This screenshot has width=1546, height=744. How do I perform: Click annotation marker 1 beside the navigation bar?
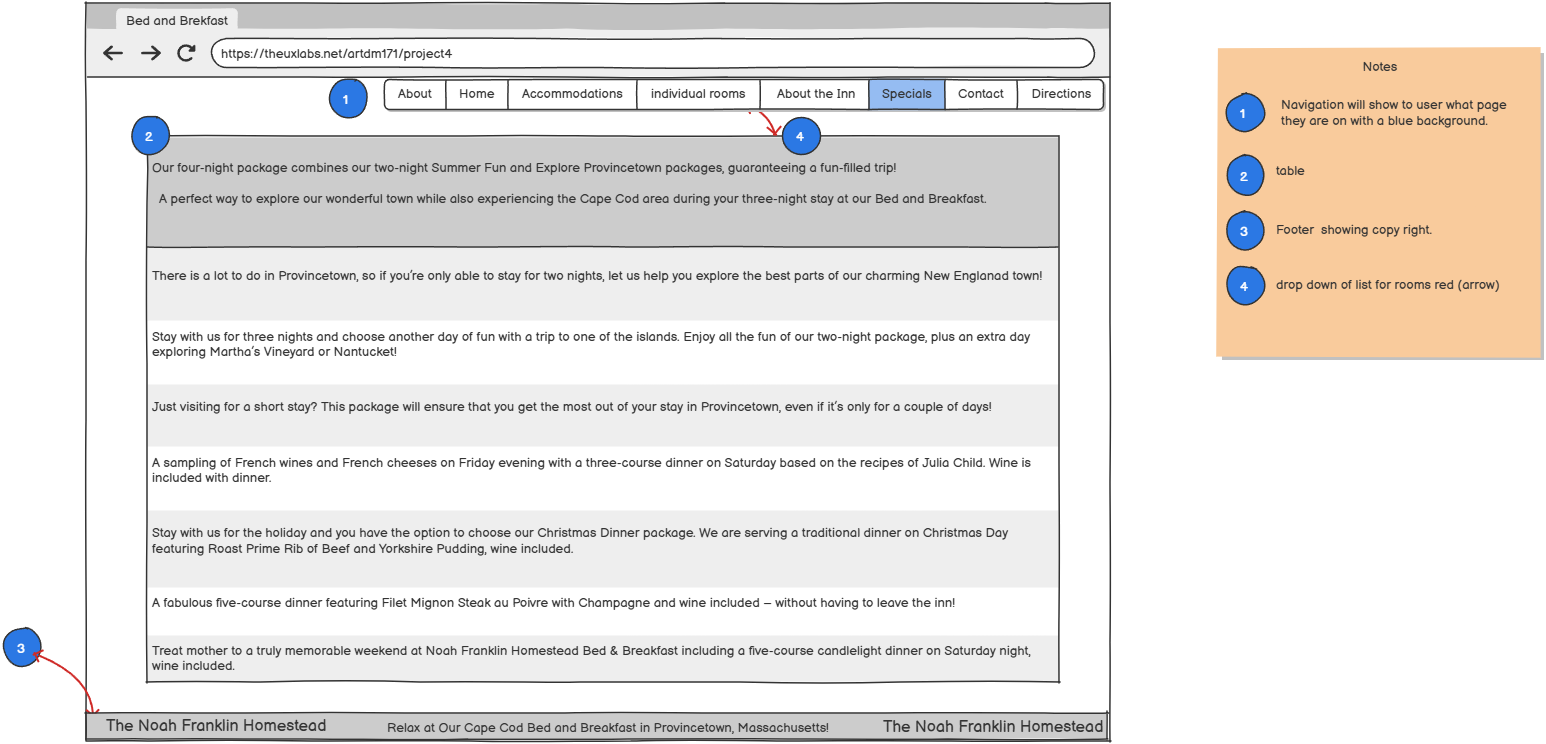(x=347, y=99)
